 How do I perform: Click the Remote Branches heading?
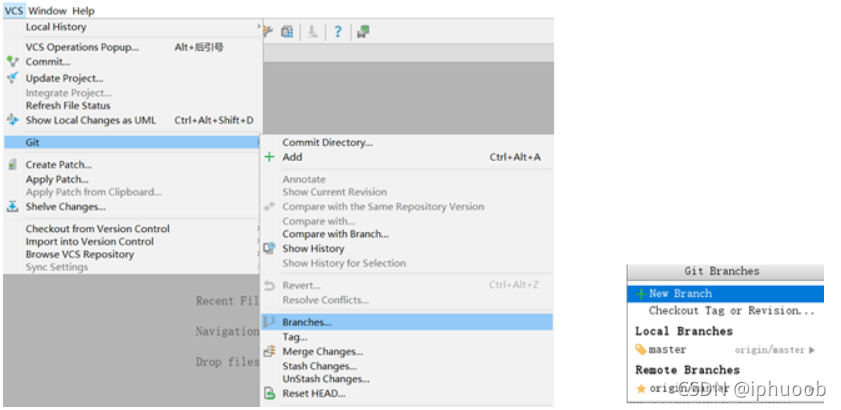point(688,370)
